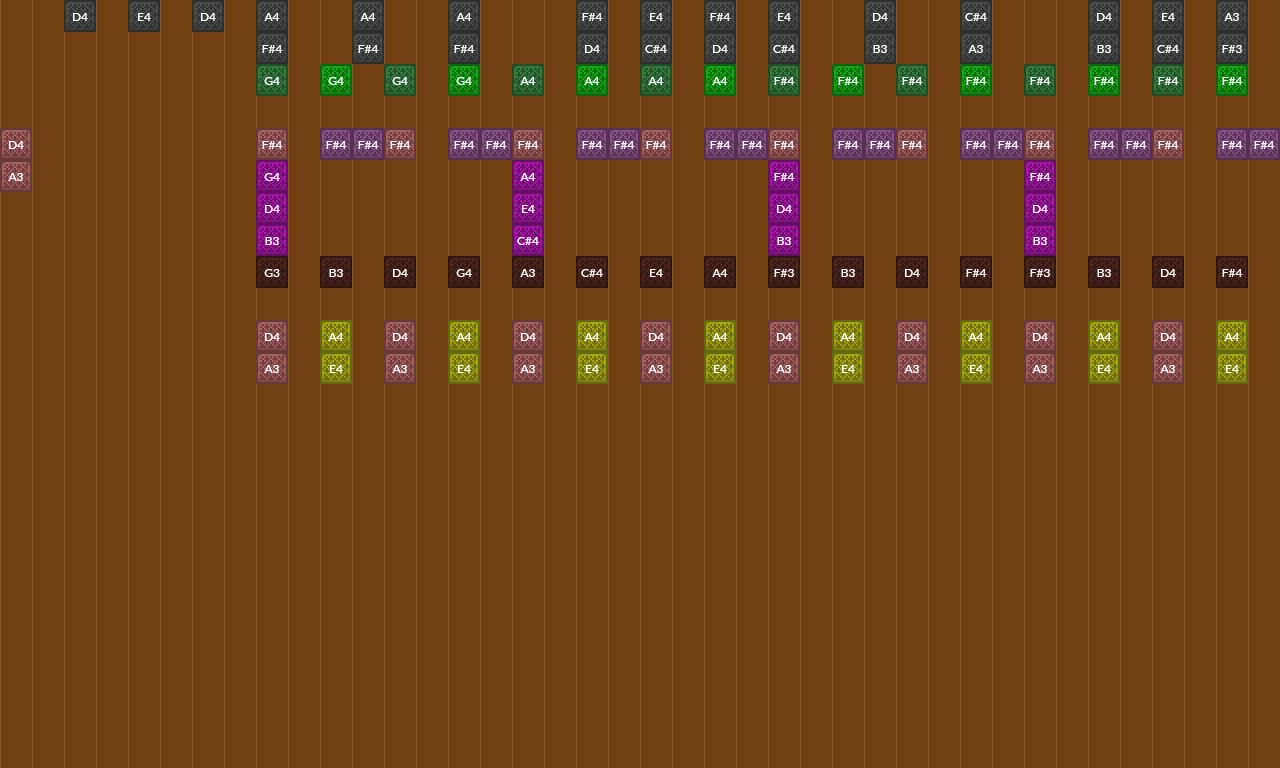The image size is (1280, 768).
Task: Select the dark brown G4 note block
Action: click(464, 273)
